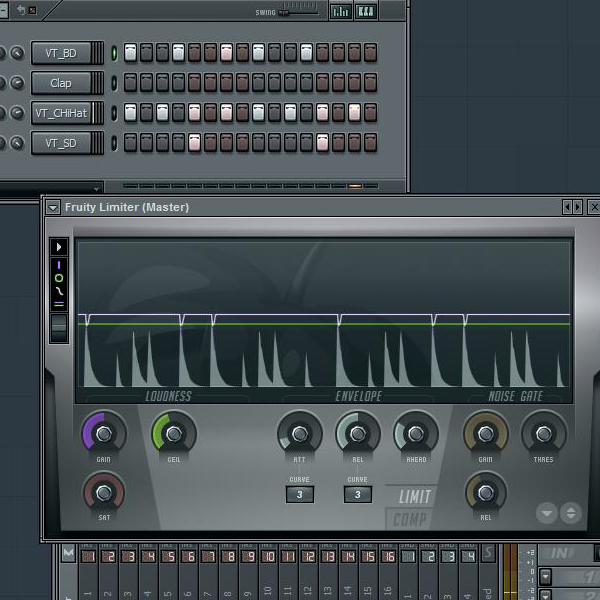Click the Loudness Gain knob
The height and width of the screenshot is (600, 600).
coord(104,434)
